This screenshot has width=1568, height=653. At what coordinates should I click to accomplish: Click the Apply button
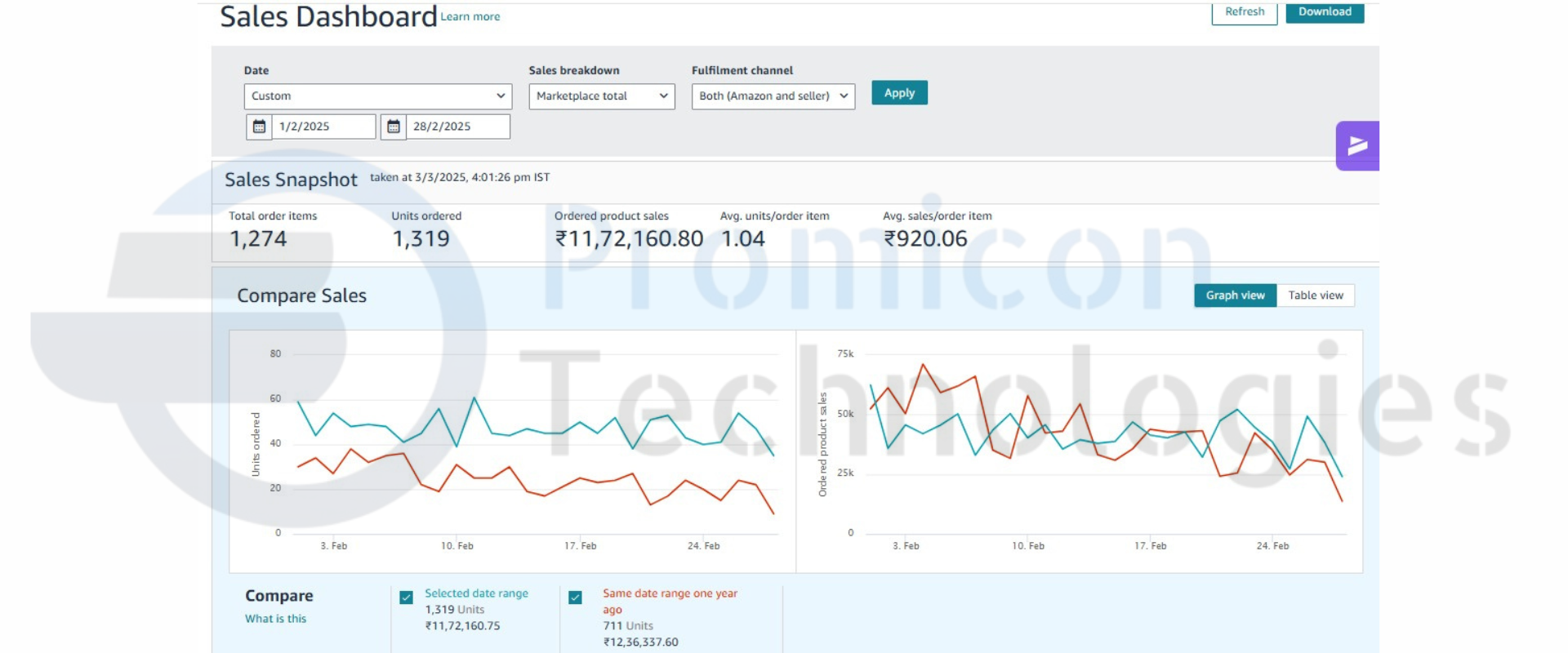pos(899,93)
